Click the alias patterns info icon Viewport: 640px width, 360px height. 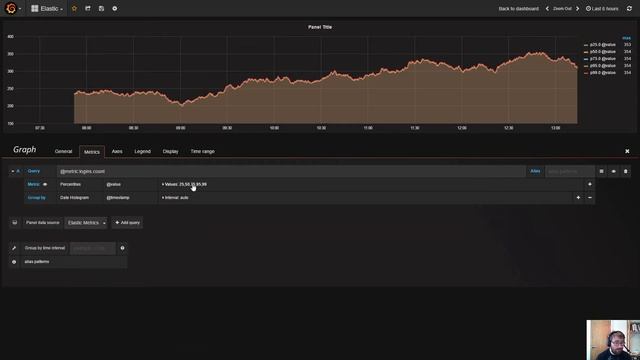click(x=14, y=262)
